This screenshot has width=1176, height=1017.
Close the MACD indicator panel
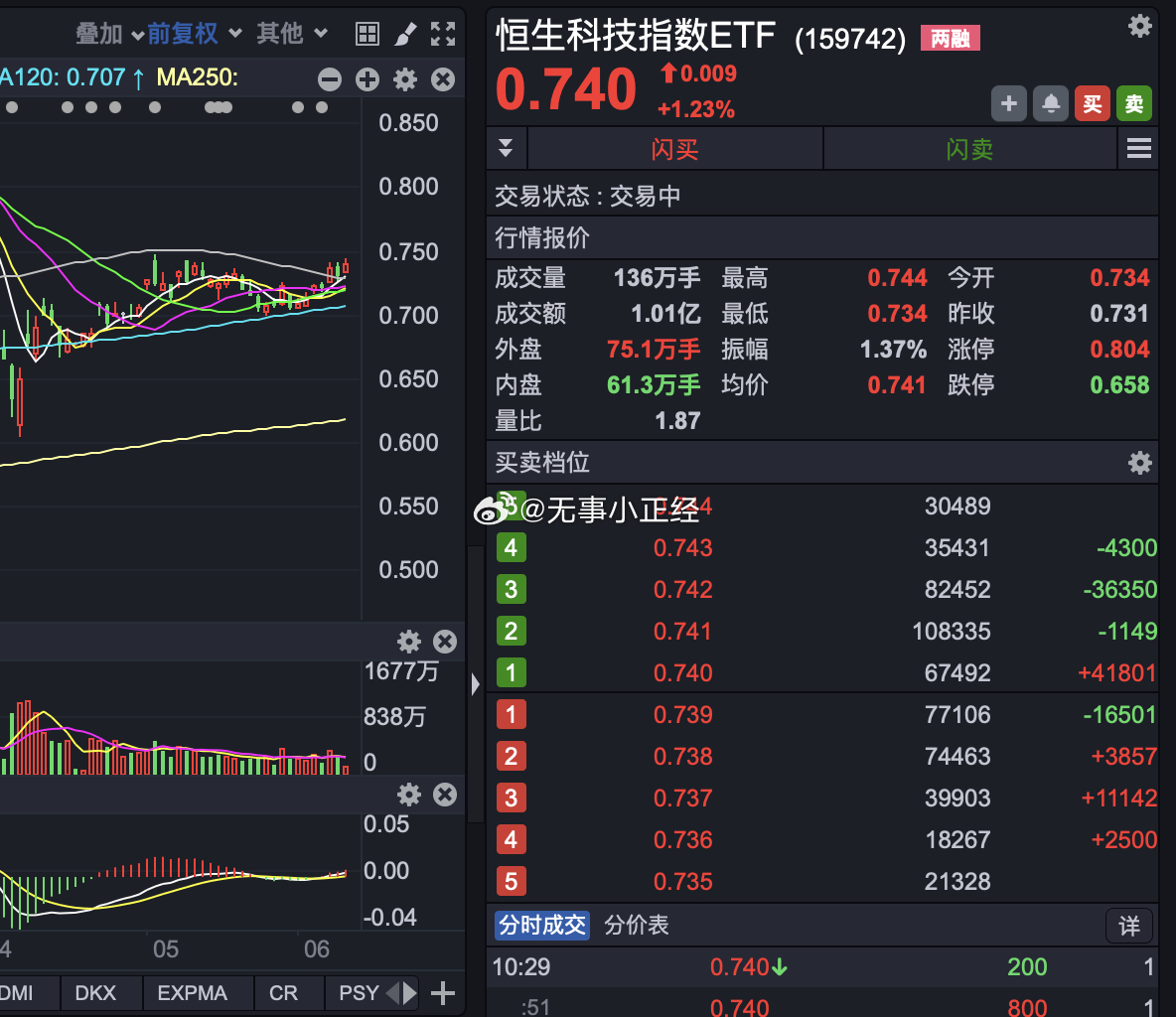[x=445, y=795]
